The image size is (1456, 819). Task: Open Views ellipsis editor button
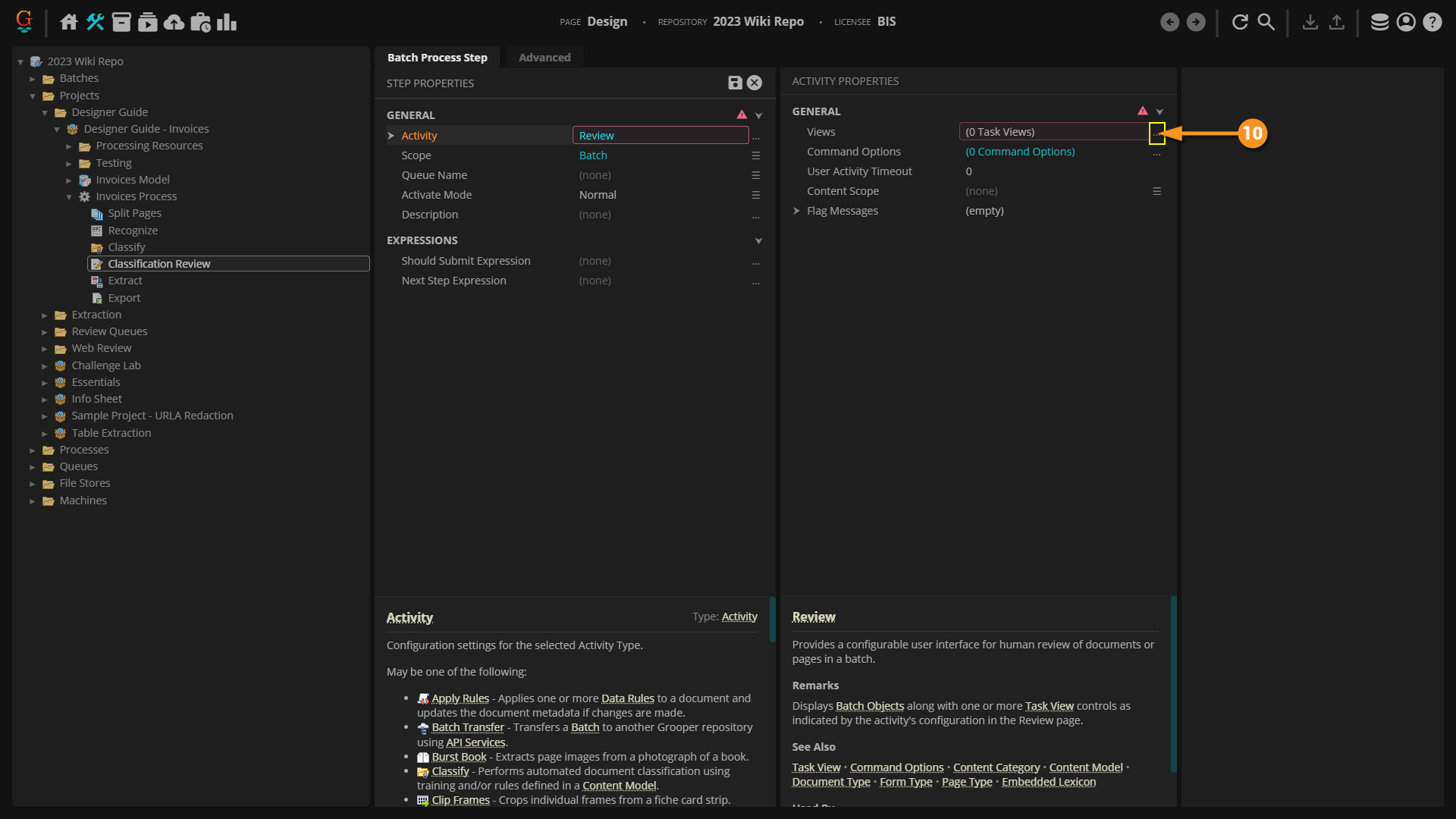click(x=1156, y=133)
